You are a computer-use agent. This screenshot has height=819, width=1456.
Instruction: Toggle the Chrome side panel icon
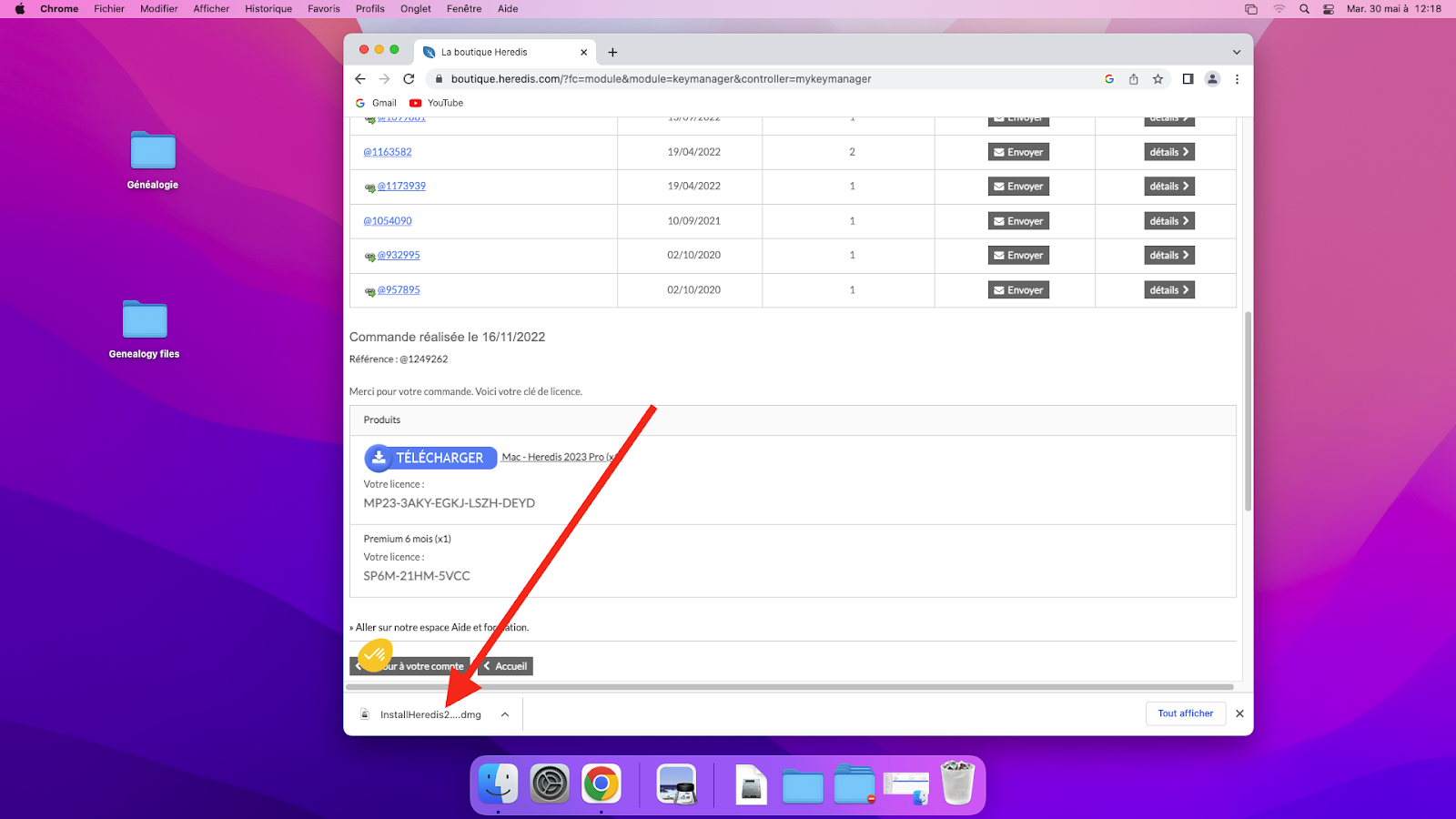(x=1188, y=79)
